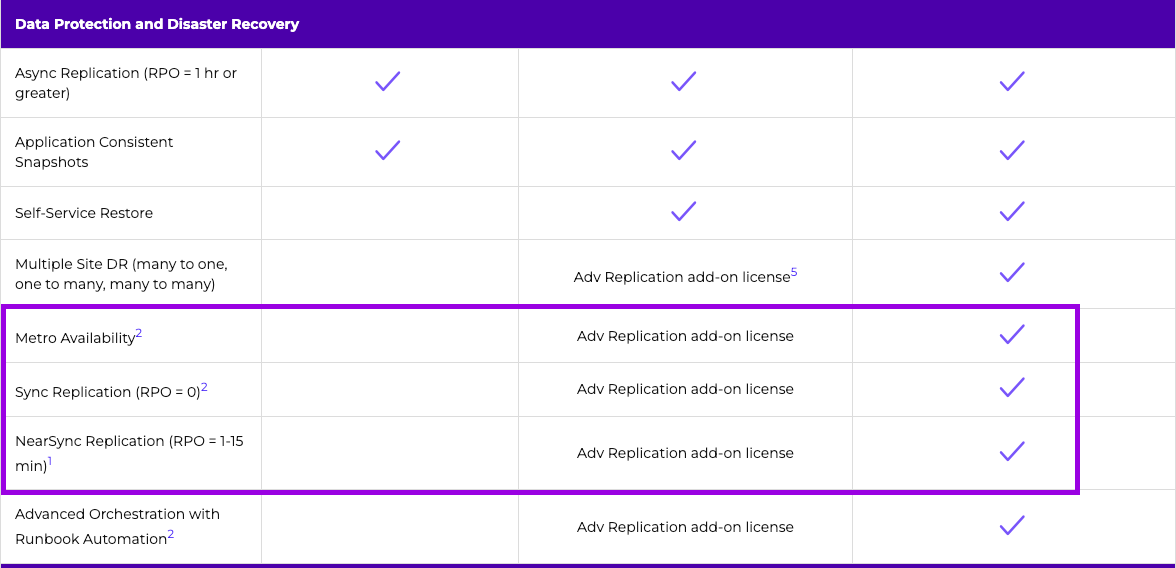Click Advanced Orchestration checkmark in last column
Screen dimensions: 1176x568
[1012, 525]
